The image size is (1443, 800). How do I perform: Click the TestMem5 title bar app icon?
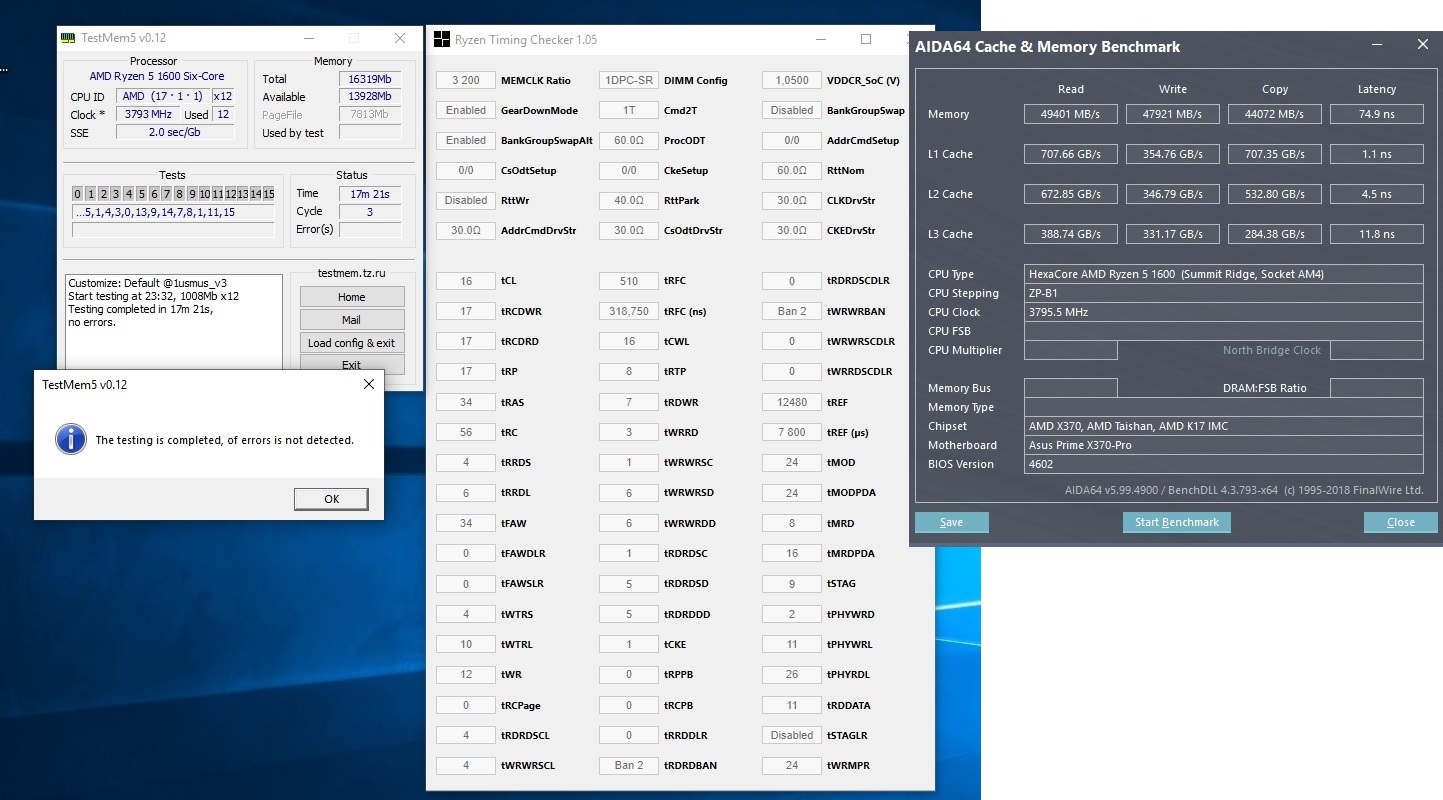click(x=68, y=38)
